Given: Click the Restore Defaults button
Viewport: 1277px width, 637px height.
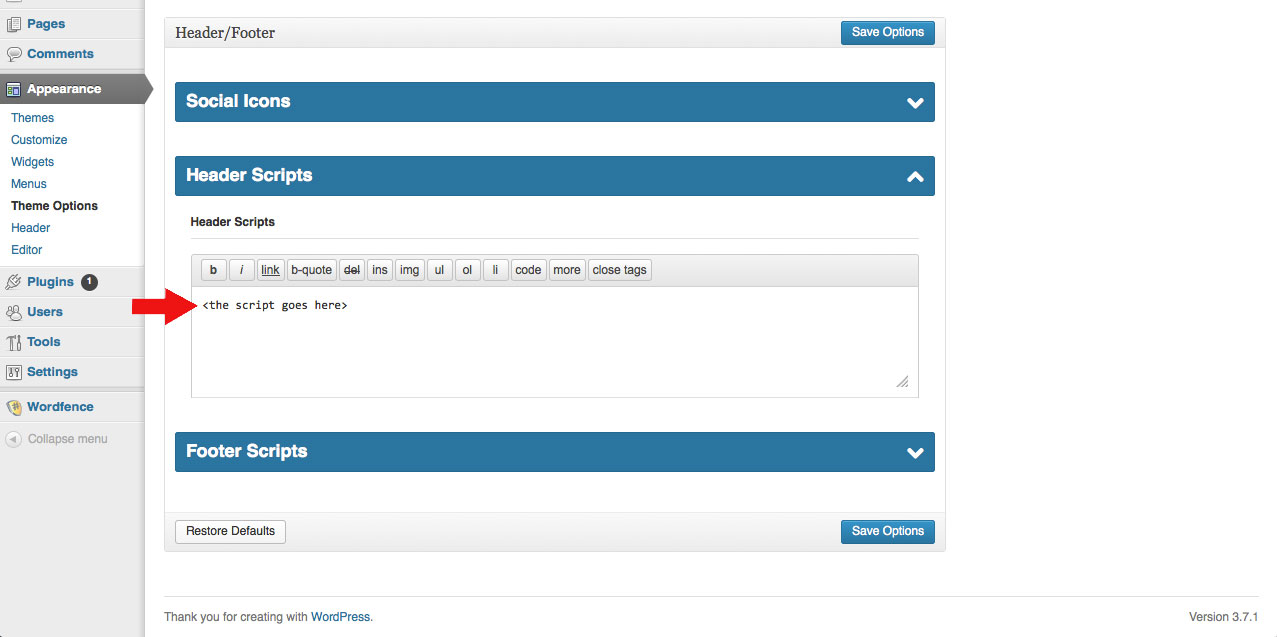Looking at the screenshot, I should click(230, 531).
